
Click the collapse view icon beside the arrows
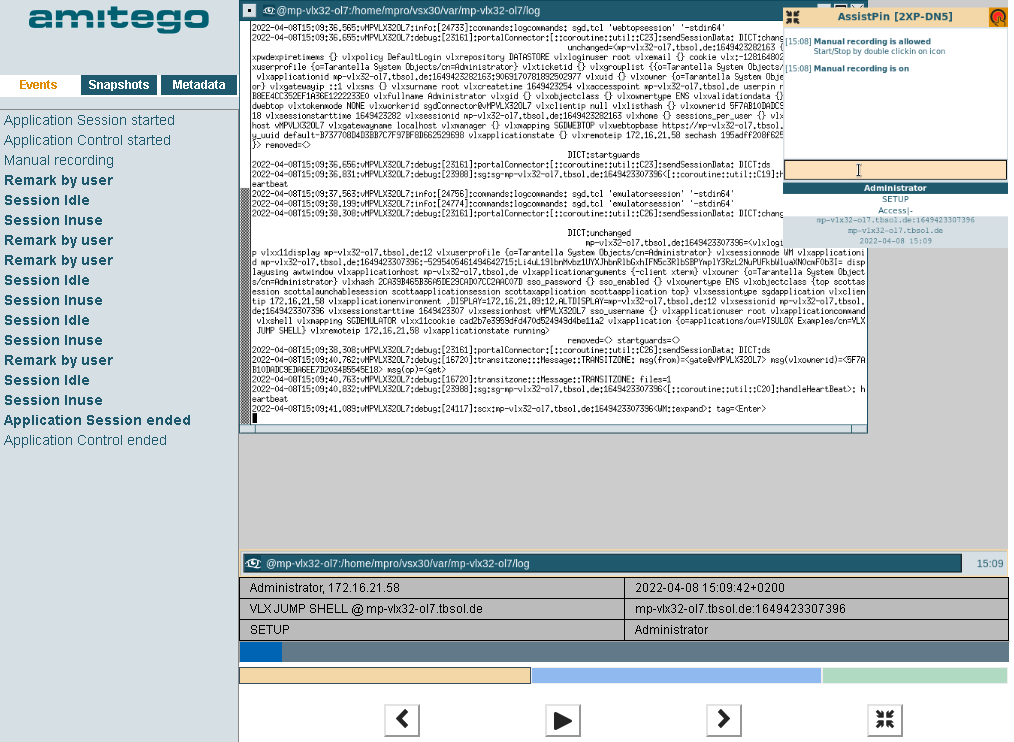(883, 719)
